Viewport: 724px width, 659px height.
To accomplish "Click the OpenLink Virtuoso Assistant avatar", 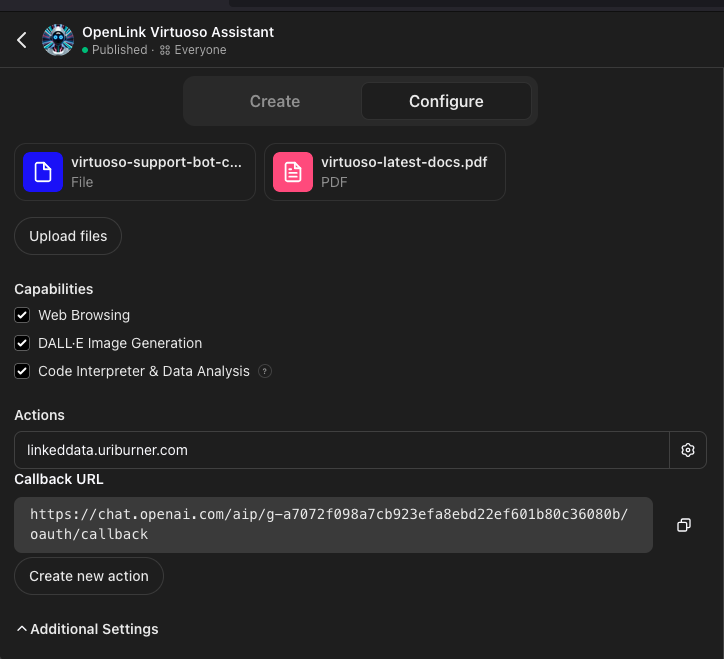I will 58,40.
